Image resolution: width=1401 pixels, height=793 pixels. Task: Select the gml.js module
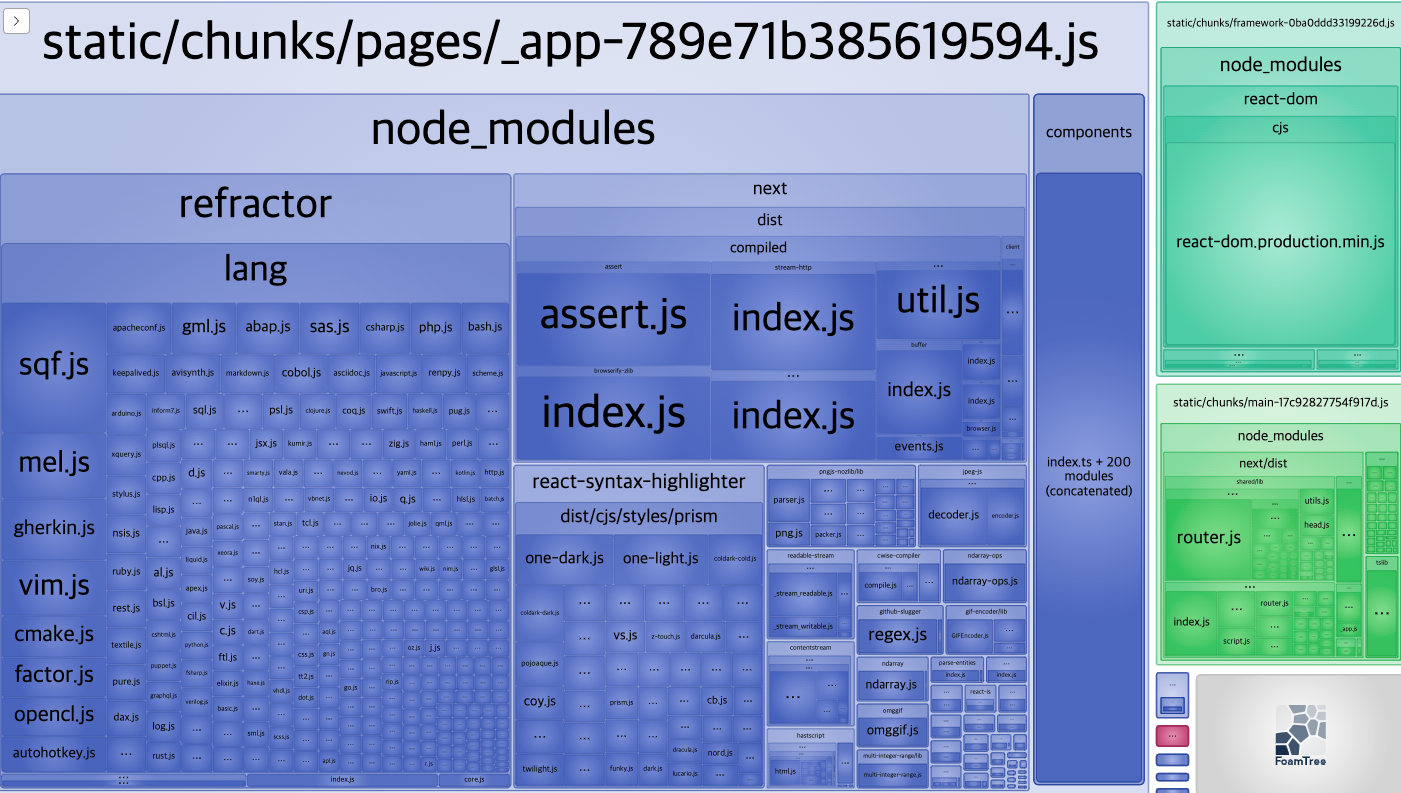point(204,327)
